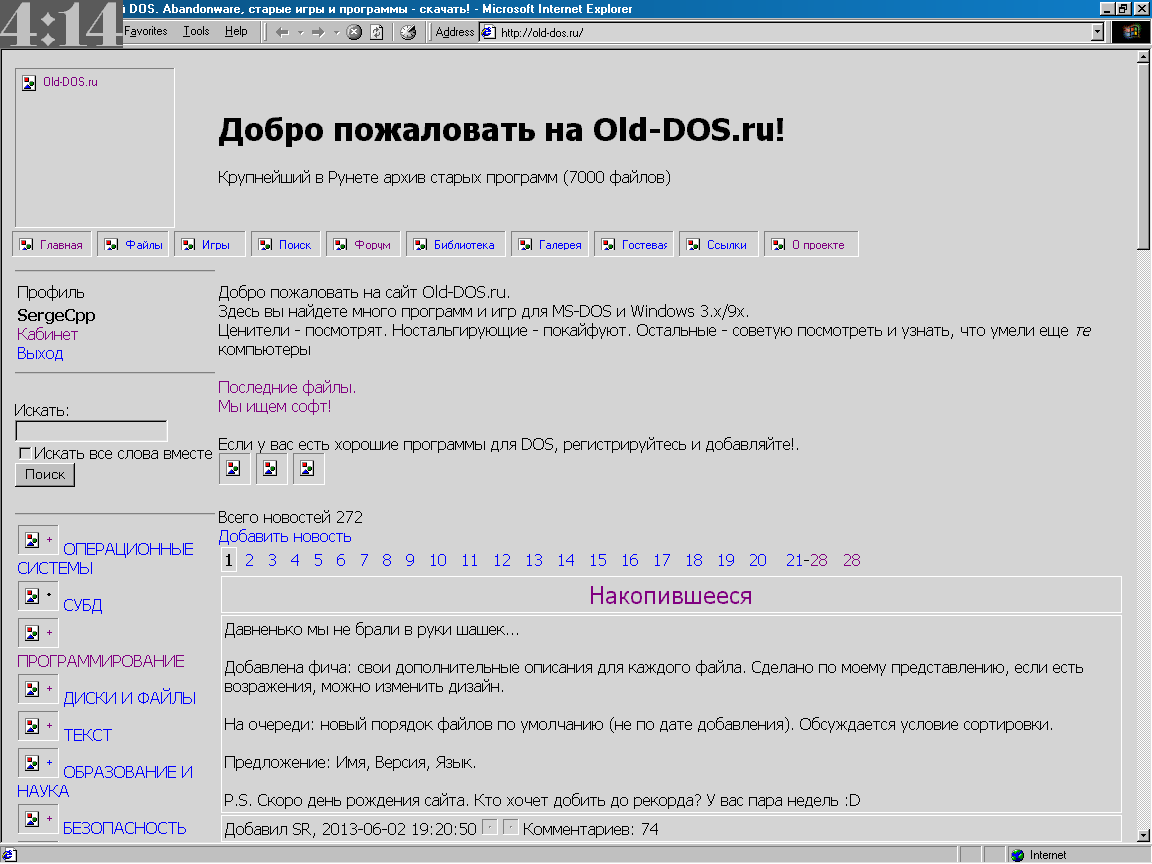Go to the Библиотека navigation tab
The height and width of the screenshot is (864, 1152).
456,245
